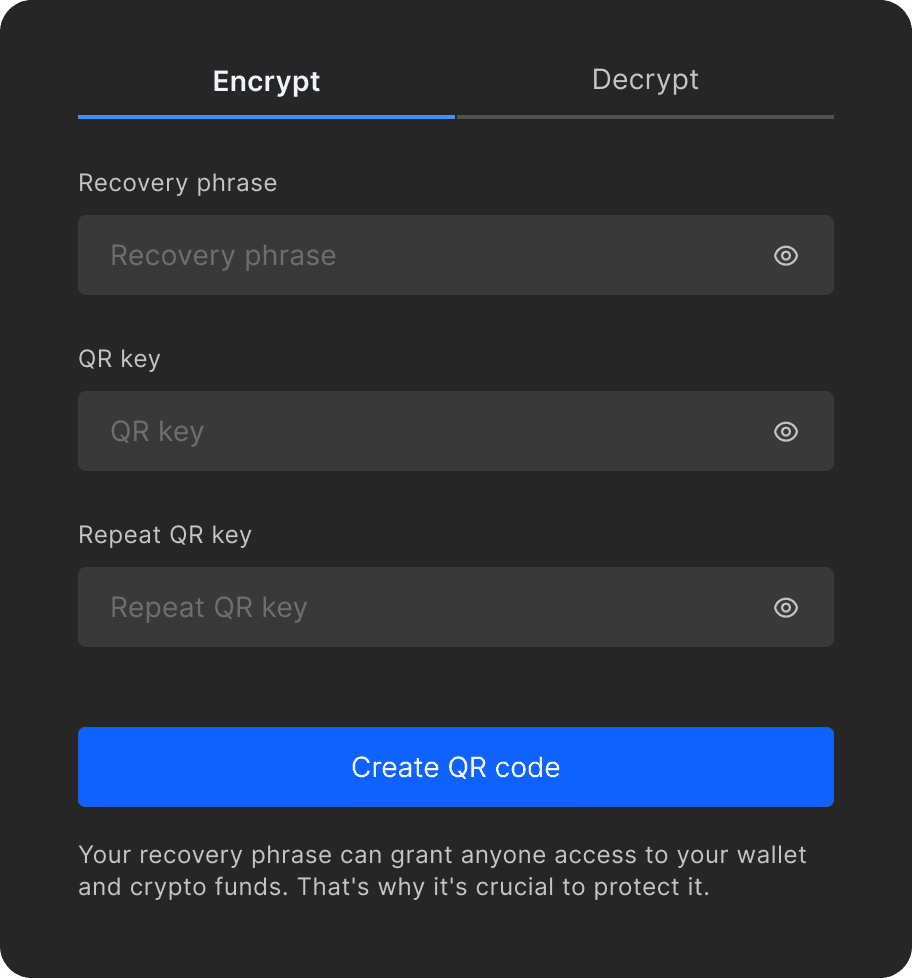Show the Repeat QR key entry

coord(786,608)
